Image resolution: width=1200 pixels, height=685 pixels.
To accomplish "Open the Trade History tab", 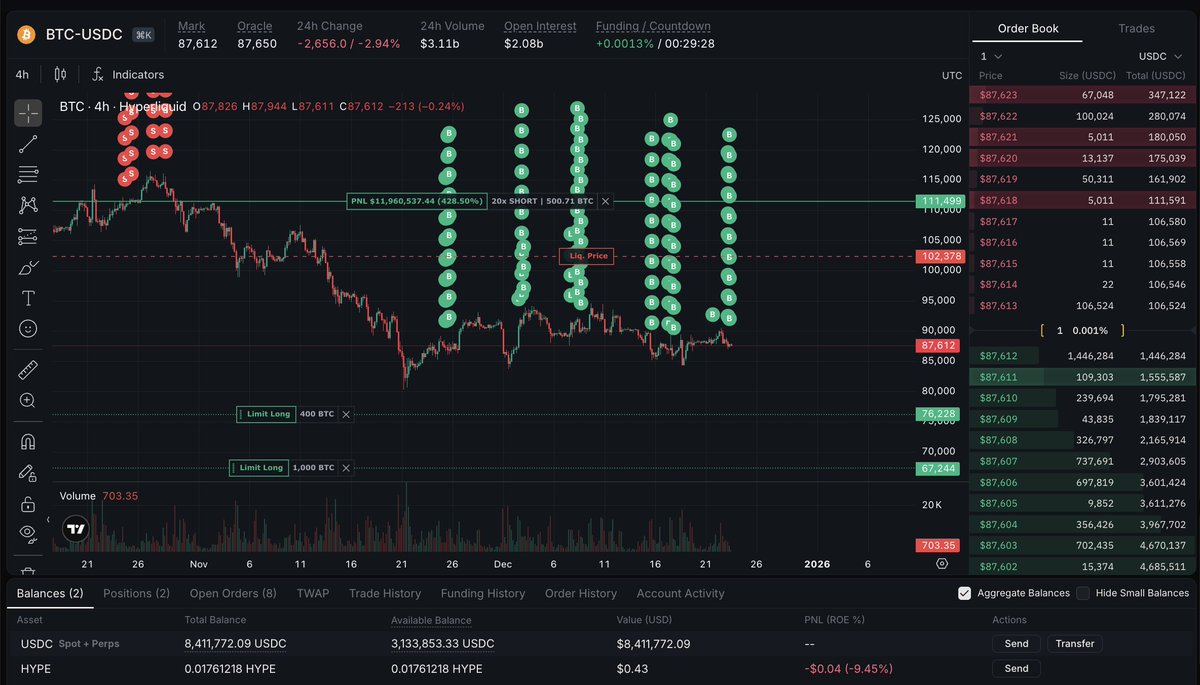I will point(385,593).
